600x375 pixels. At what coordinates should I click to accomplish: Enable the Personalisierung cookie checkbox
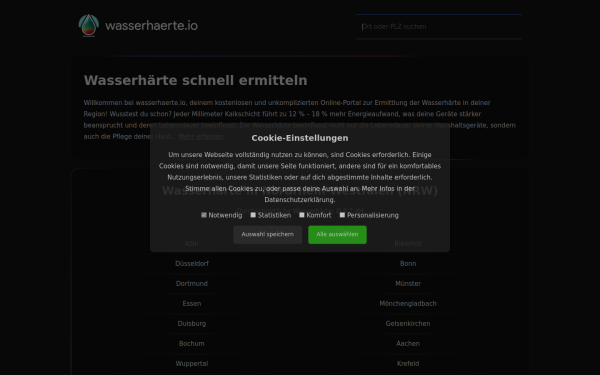[342, 215]
